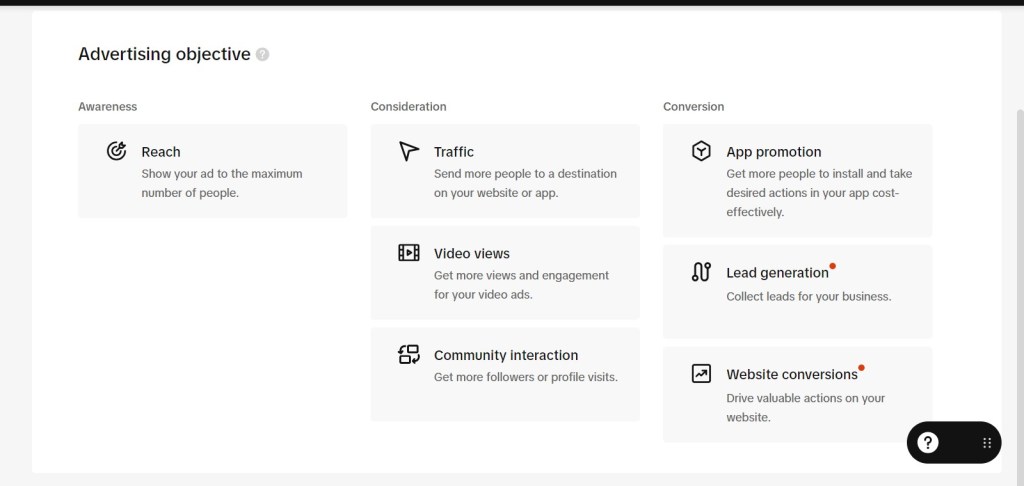Click the App promotion cube icon
Screen dimensions: 1024x486
tap(701, 151)
